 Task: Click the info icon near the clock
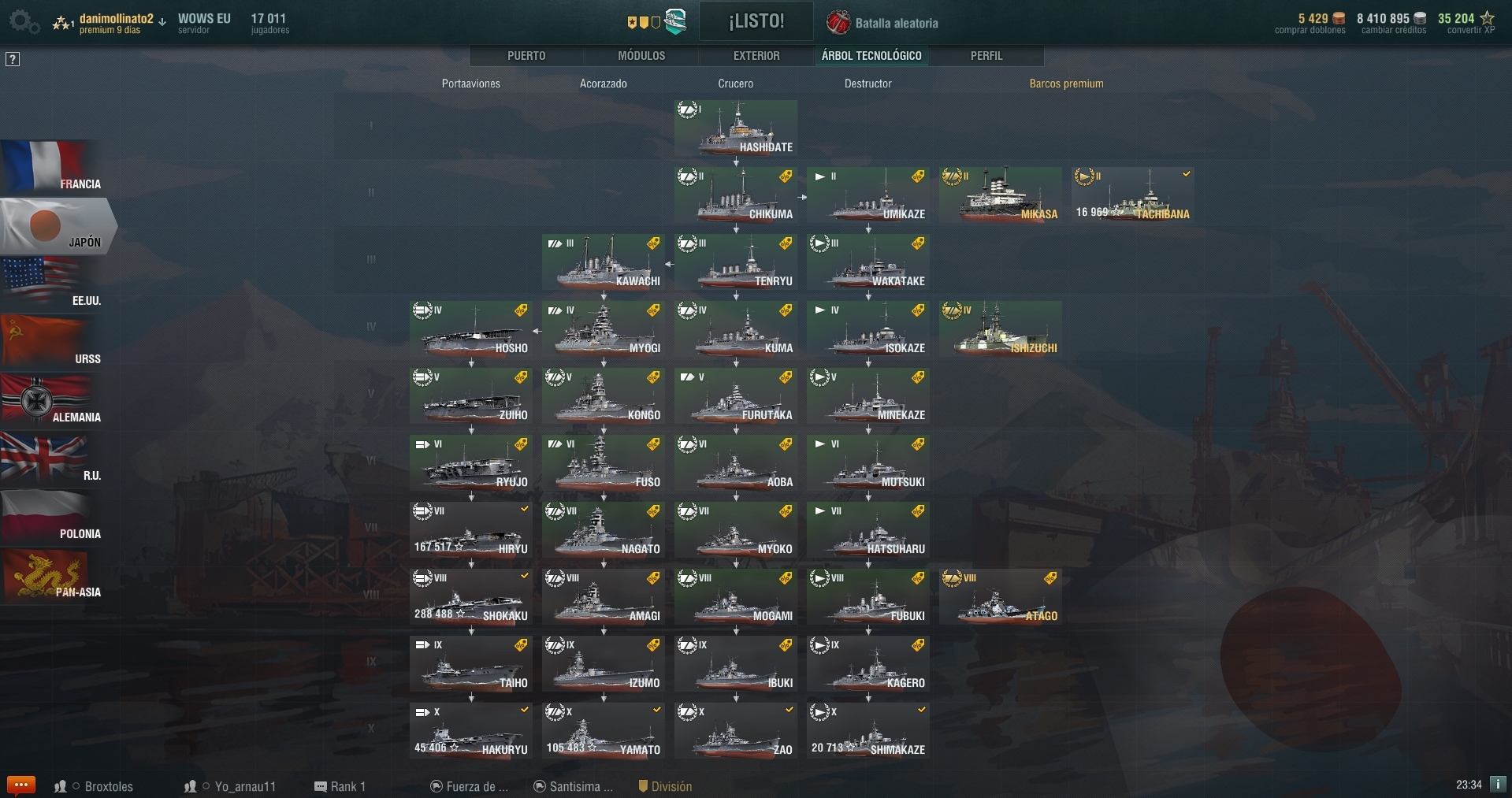[1498, 785]
